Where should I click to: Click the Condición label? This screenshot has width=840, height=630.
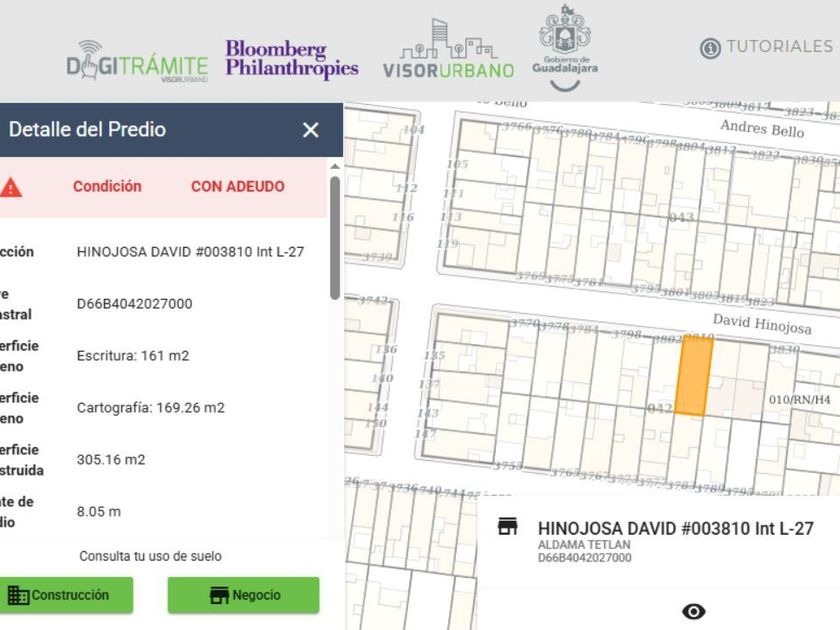[107, 186]
